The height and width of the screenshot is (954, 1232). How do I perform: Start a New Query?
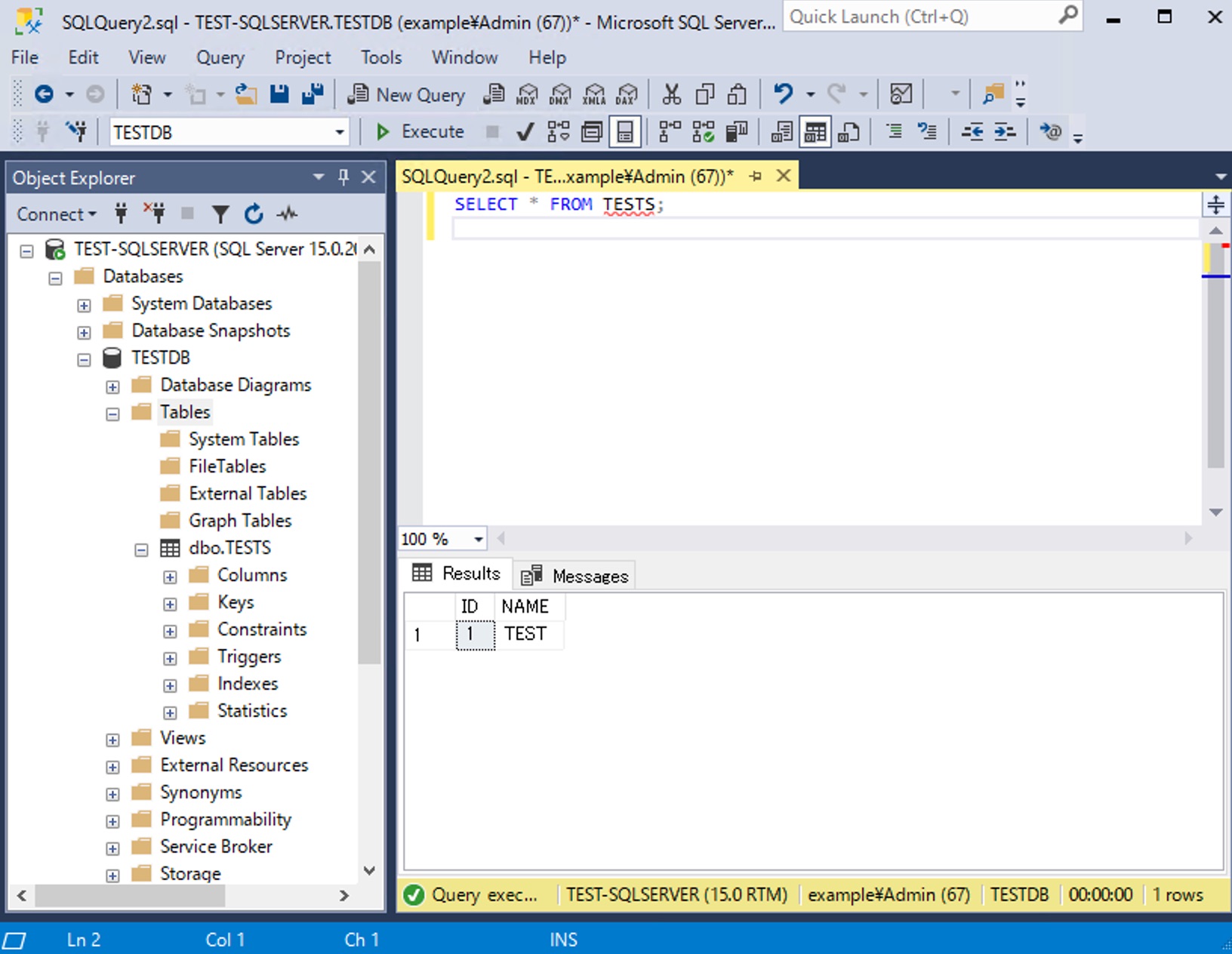point(406,94)
